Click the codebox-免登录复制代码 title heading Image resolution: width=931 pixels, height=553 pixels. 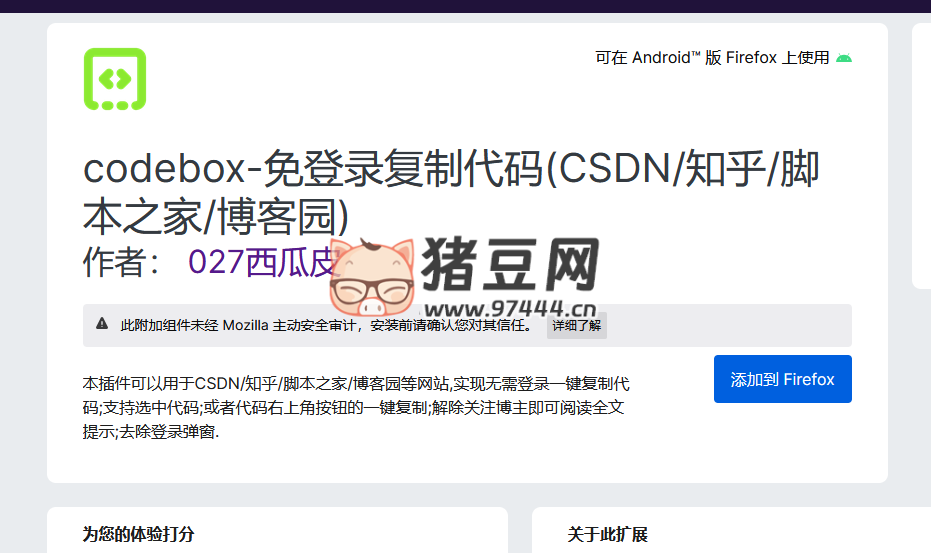(451, 192)
